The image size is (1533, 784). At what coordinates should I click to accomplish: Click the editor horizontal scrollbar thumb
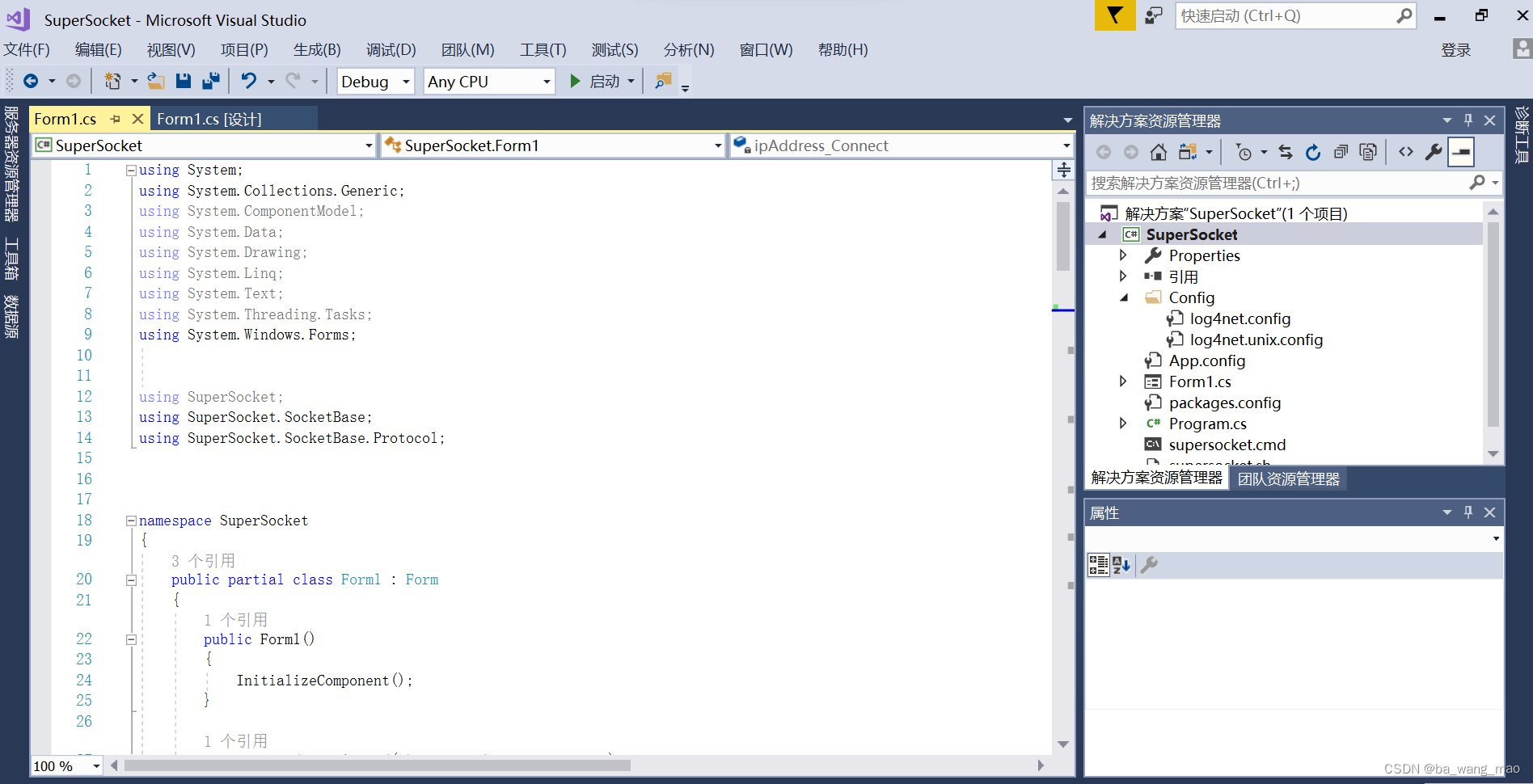377,765
